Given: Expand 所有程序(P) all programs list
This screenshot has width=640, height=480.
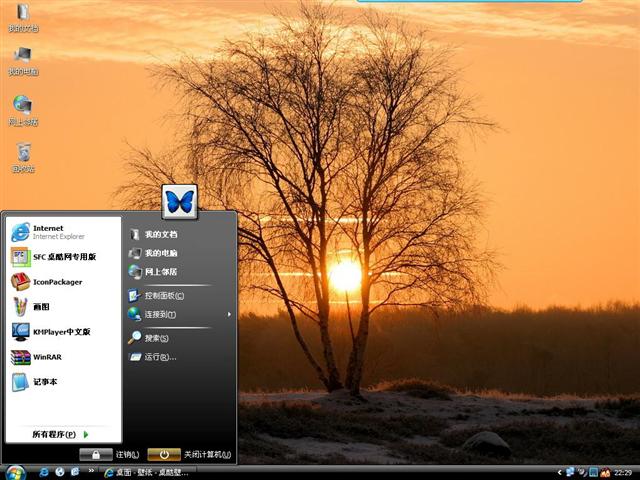Looking at the screenshot, I should pos(60,434).
